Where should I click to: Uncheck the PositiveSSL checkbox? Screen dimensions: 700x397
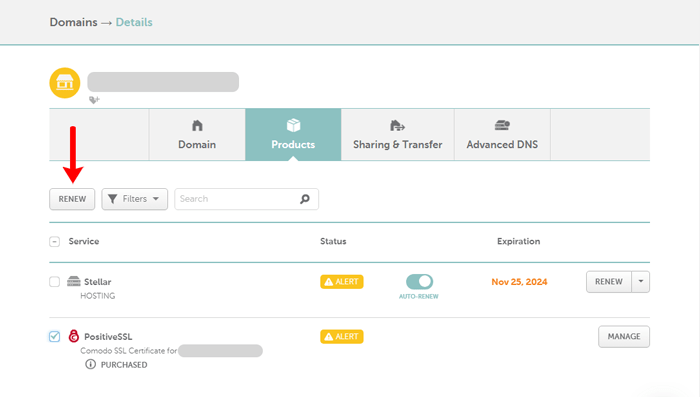point(54,336)
